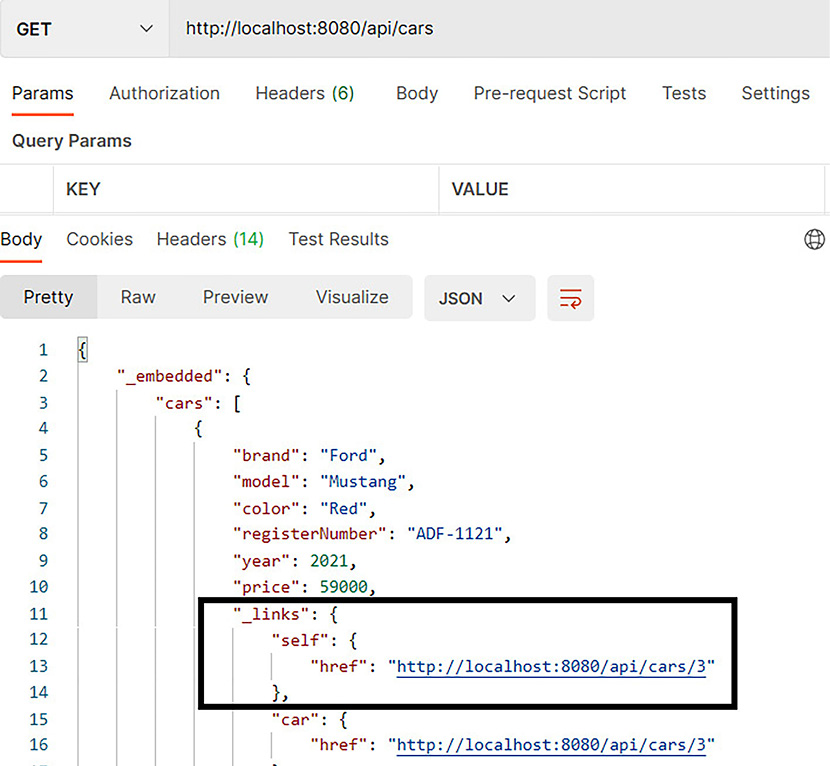Viewport: 830px width, 766px height.
Task: Select the Params tab
Action: pyautogui.click(x=42, y=93)
